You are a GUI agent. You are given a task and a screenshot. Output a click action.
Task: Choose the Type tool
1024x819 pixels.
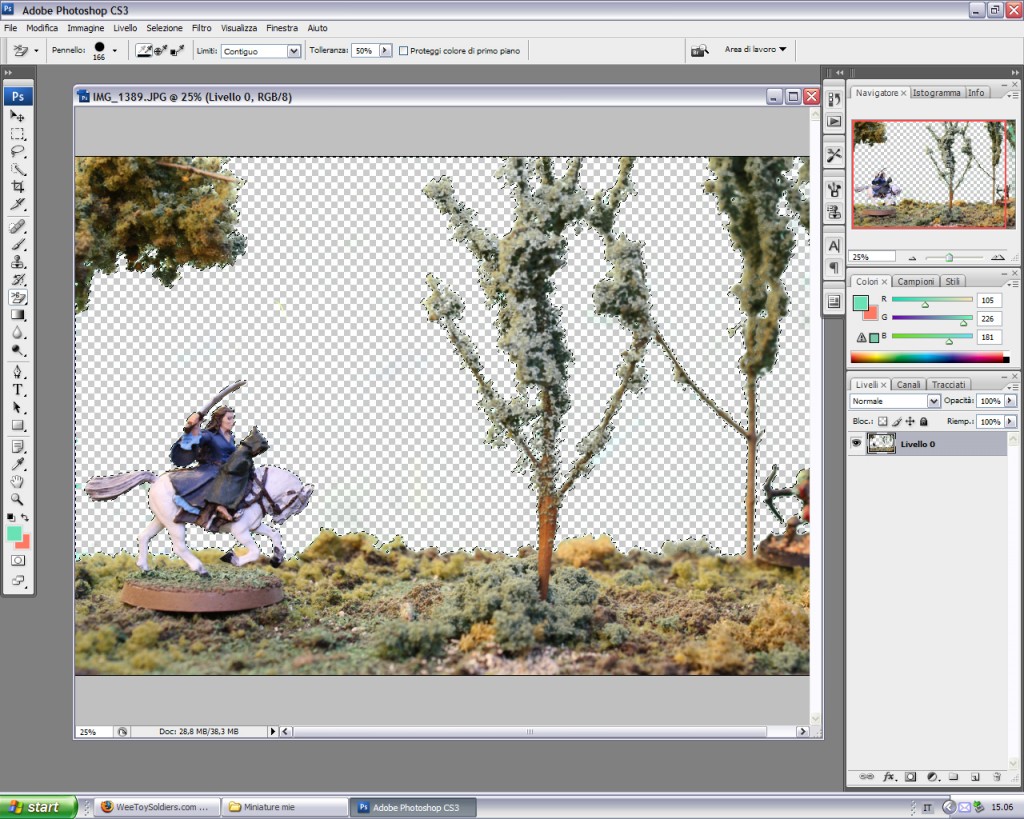(18, 390)
